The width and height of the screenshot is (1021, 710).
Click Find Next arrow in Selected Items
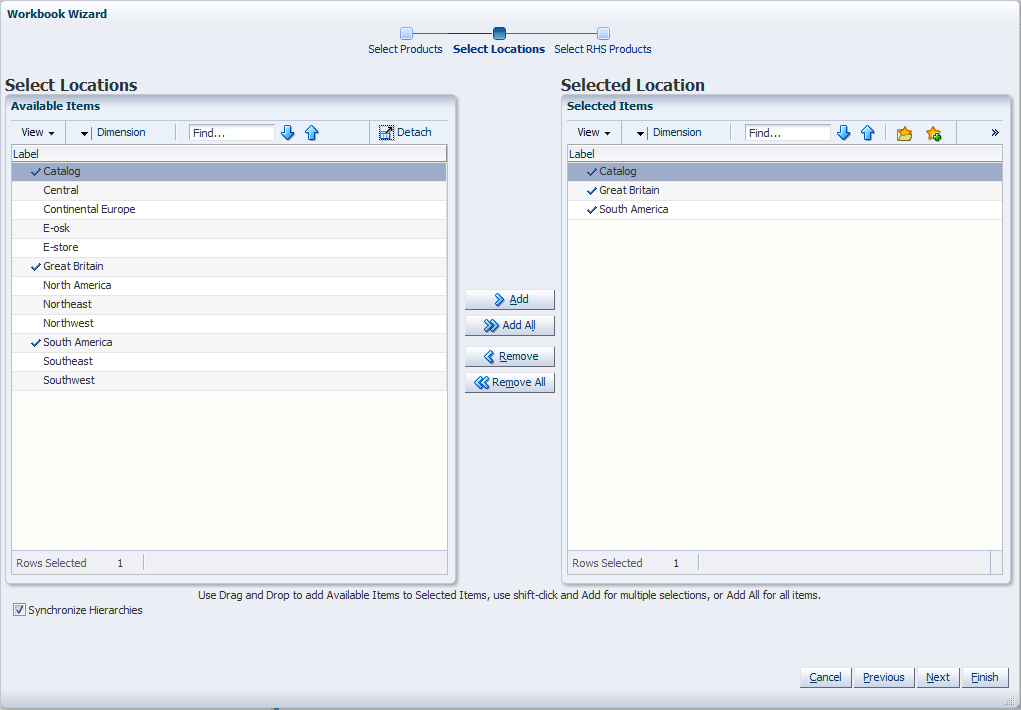point(844,133)
